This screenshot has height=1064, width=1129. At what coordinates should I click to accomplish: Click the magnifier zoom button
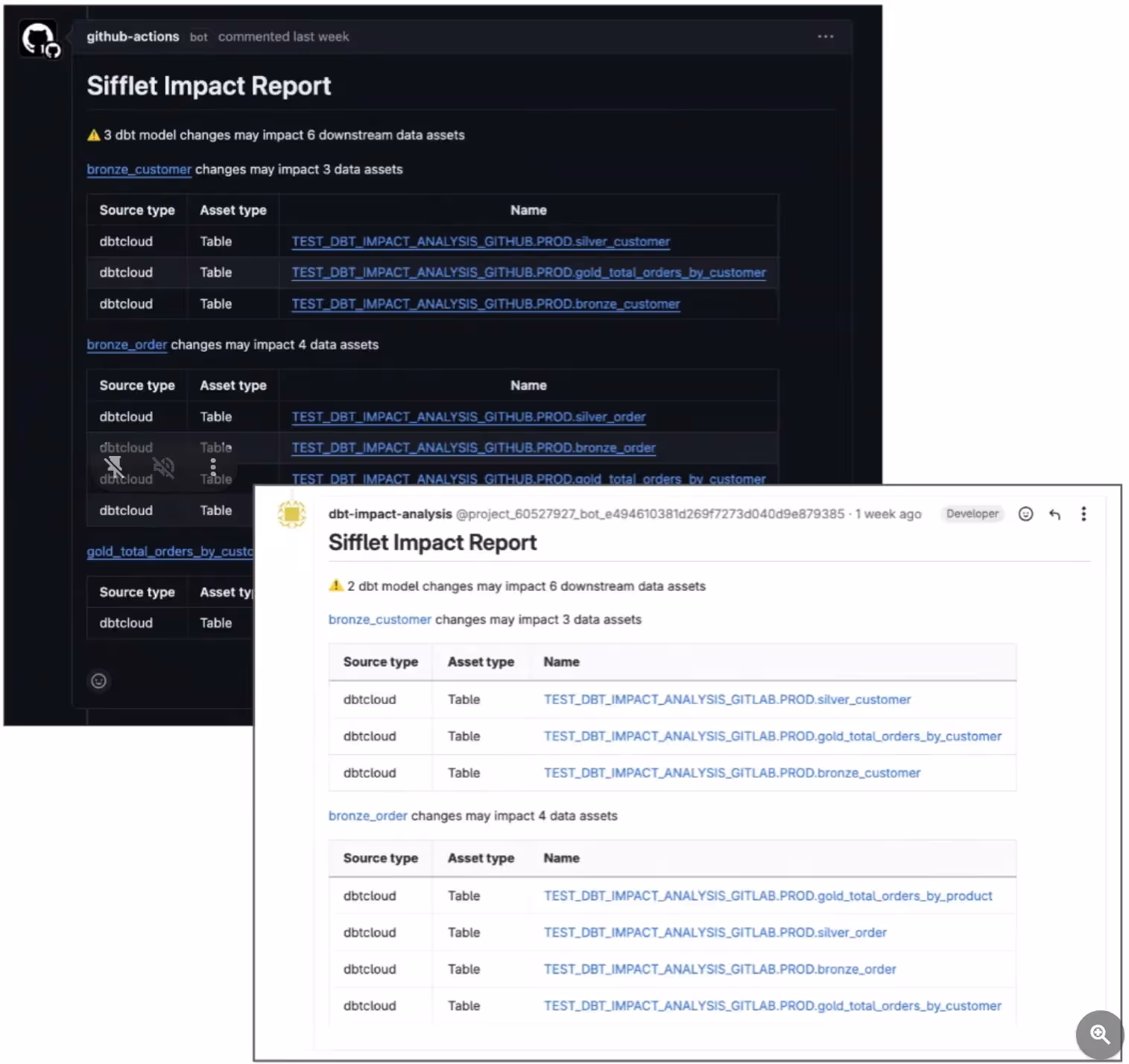(x=1100, y=1034)
